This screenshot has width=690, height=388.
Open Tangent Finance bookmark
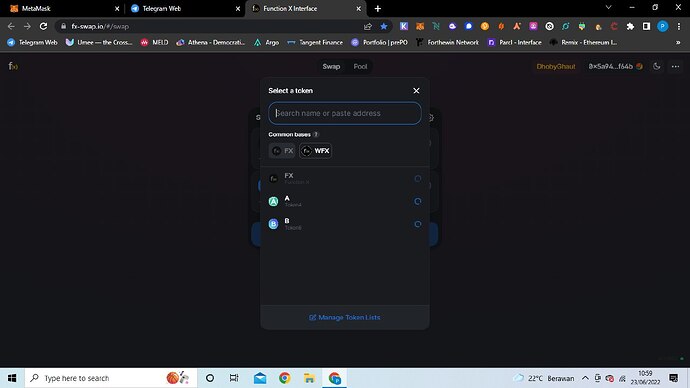tap(315, 42)
